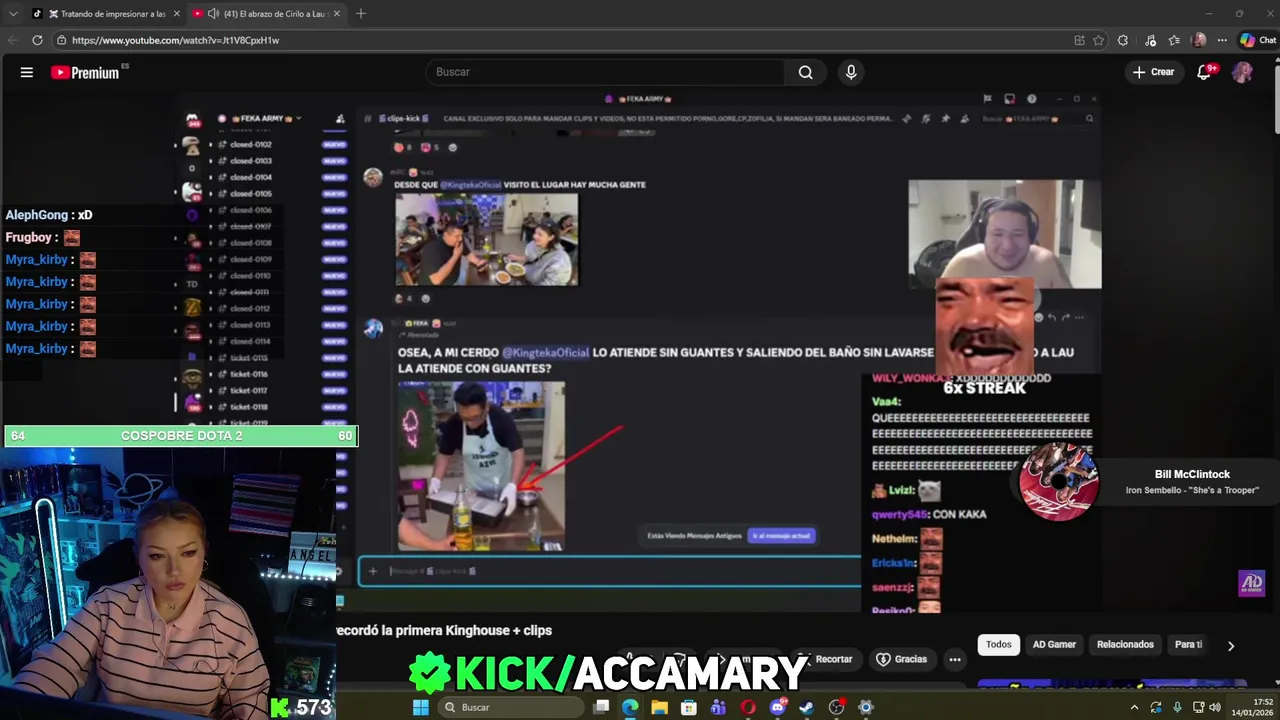Select the AD Gamer filter chip

point(1054,645)
